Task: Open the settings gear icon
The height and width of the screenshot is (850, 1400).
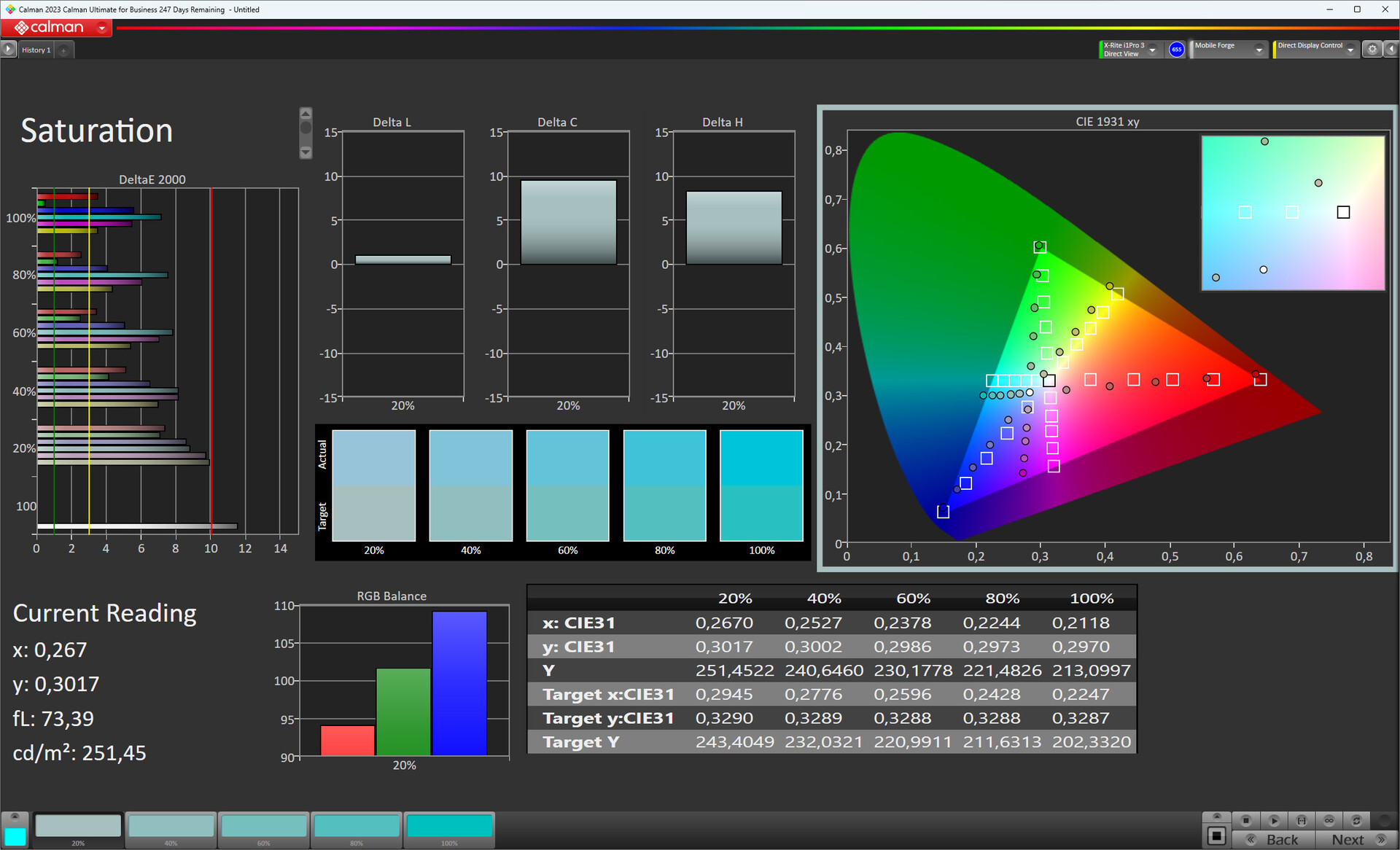Action: 1372,49
